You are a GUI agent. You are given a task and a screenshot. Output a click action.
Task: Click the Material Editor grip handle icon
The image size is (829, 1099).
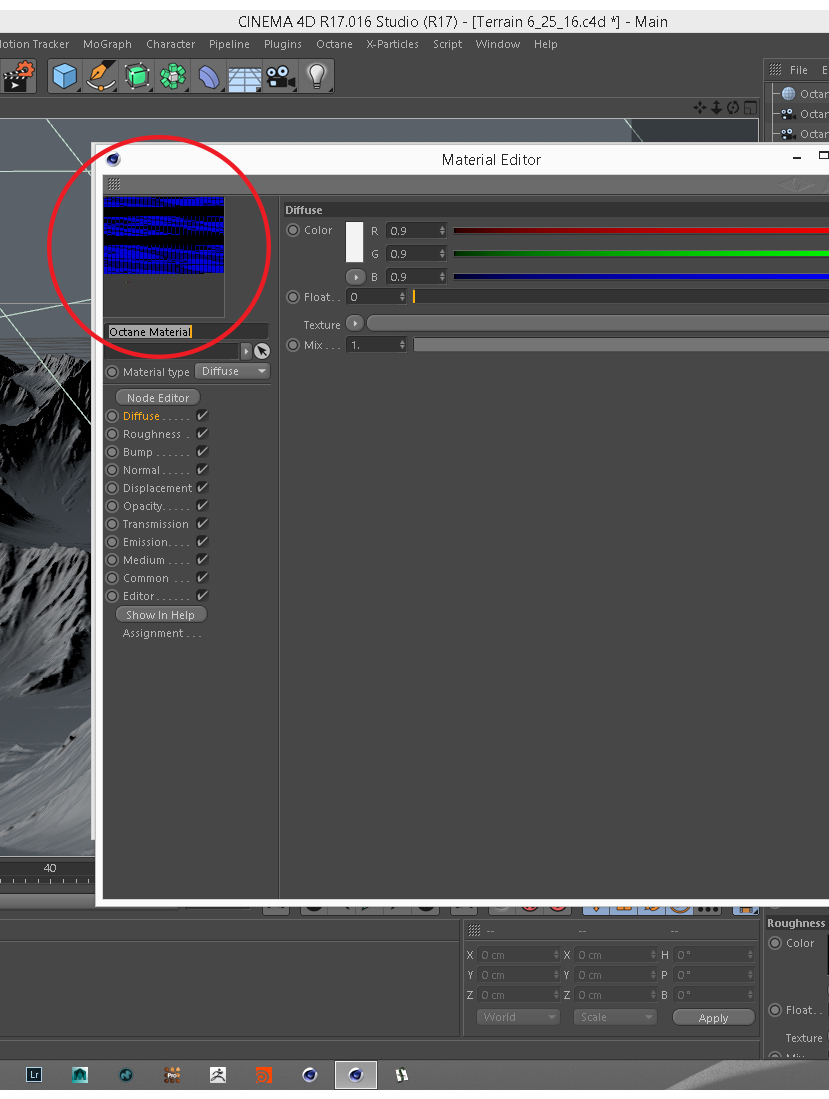tap(114, 184)
